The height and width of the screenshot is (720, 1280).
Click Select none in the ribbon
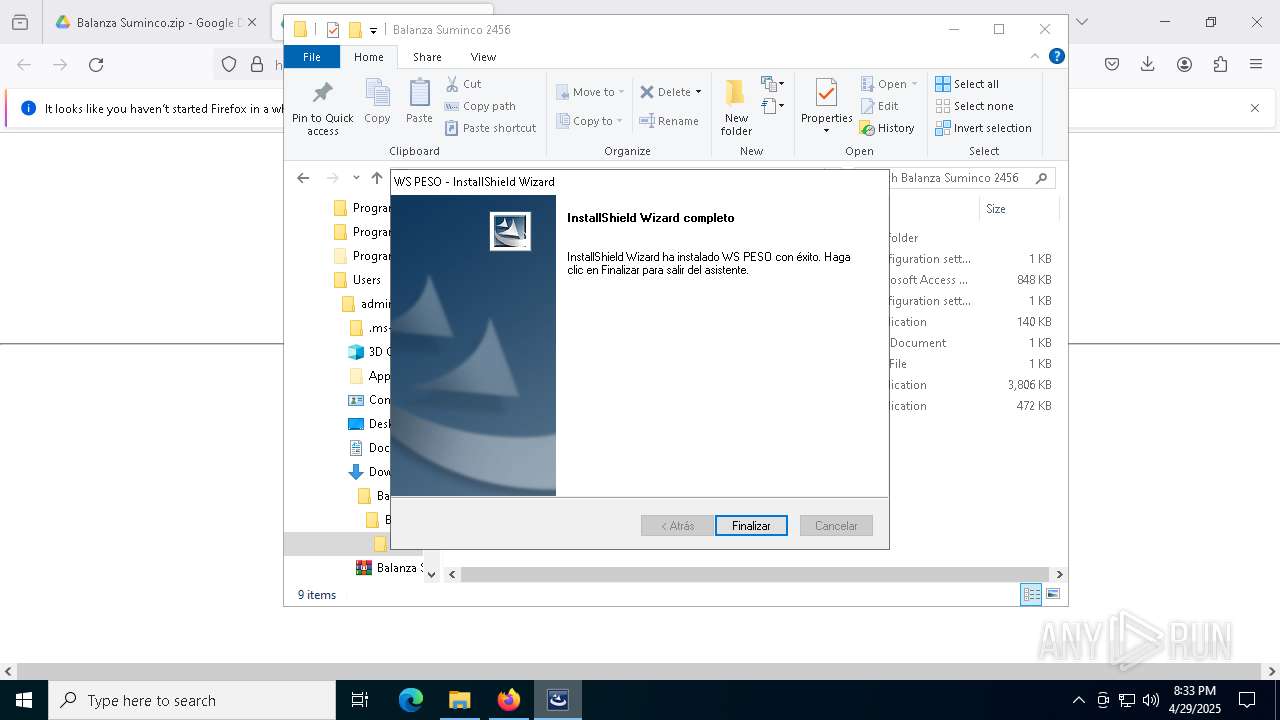[x=975, y=106]
